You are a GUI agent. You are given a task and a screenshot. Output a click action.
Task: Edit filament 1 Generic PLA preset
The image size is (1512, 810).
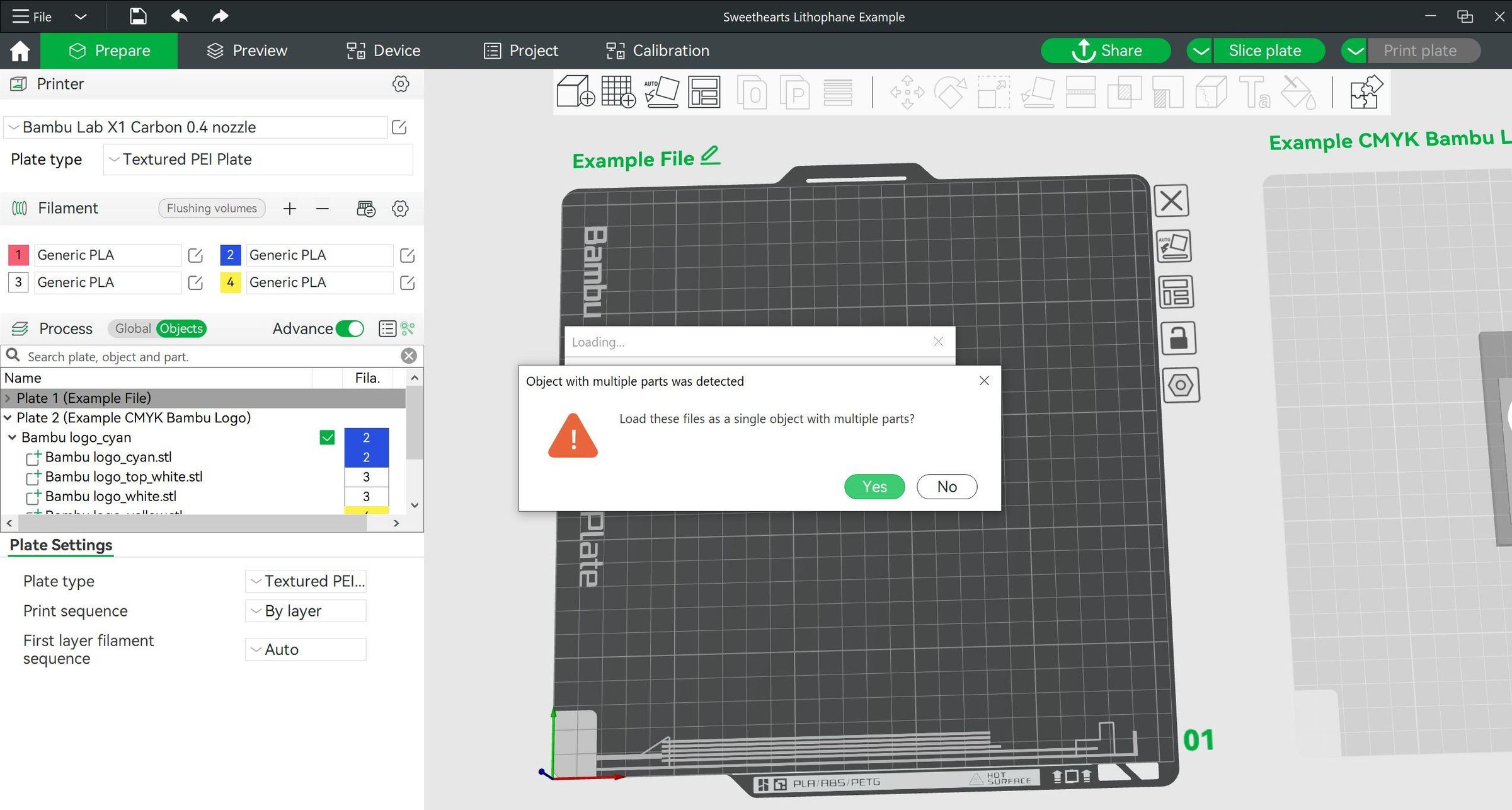tap(195, 255)
